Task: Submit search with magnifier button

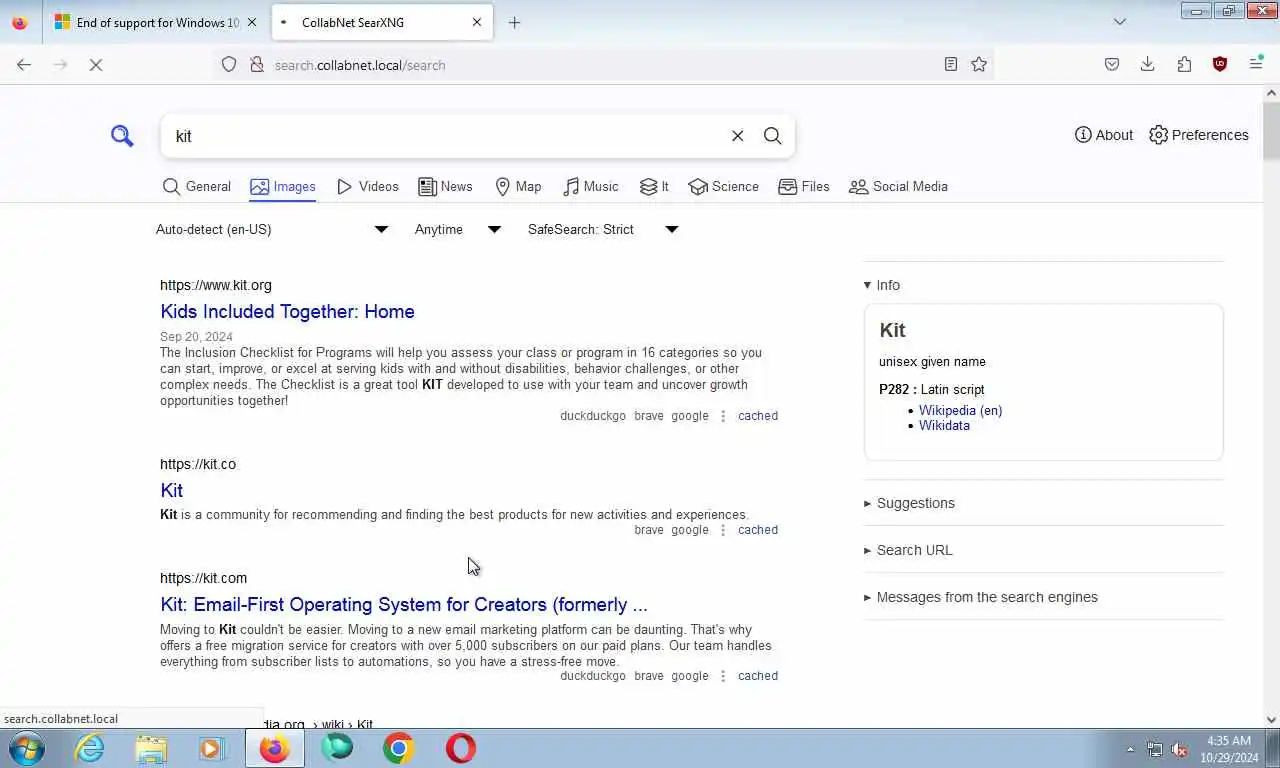Action: click(x=772, y=136)
